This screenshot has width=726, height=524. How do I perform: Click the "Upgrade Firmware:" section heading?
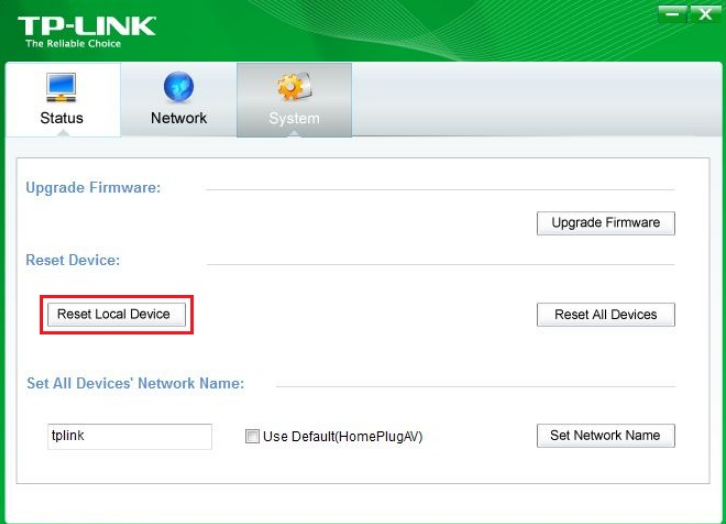[x=93, y=187]
